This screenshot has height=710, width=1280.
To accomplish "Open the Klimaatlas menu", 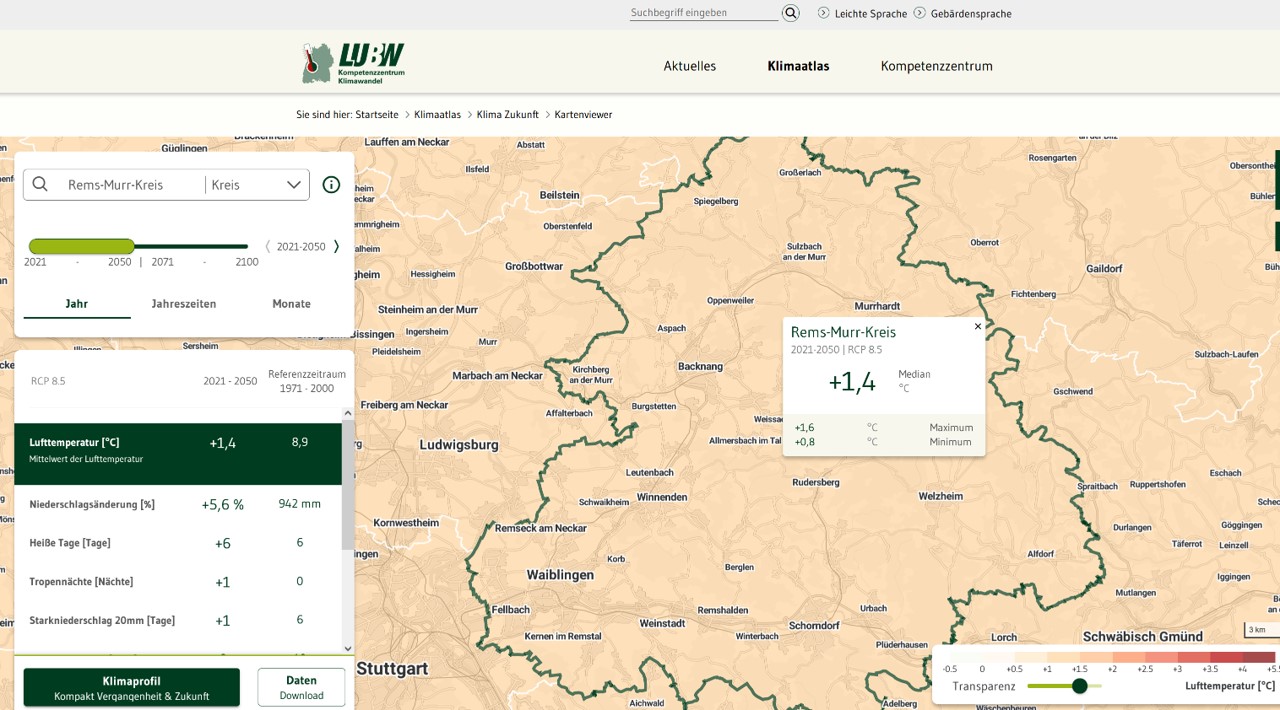I will tap(798, 66).
